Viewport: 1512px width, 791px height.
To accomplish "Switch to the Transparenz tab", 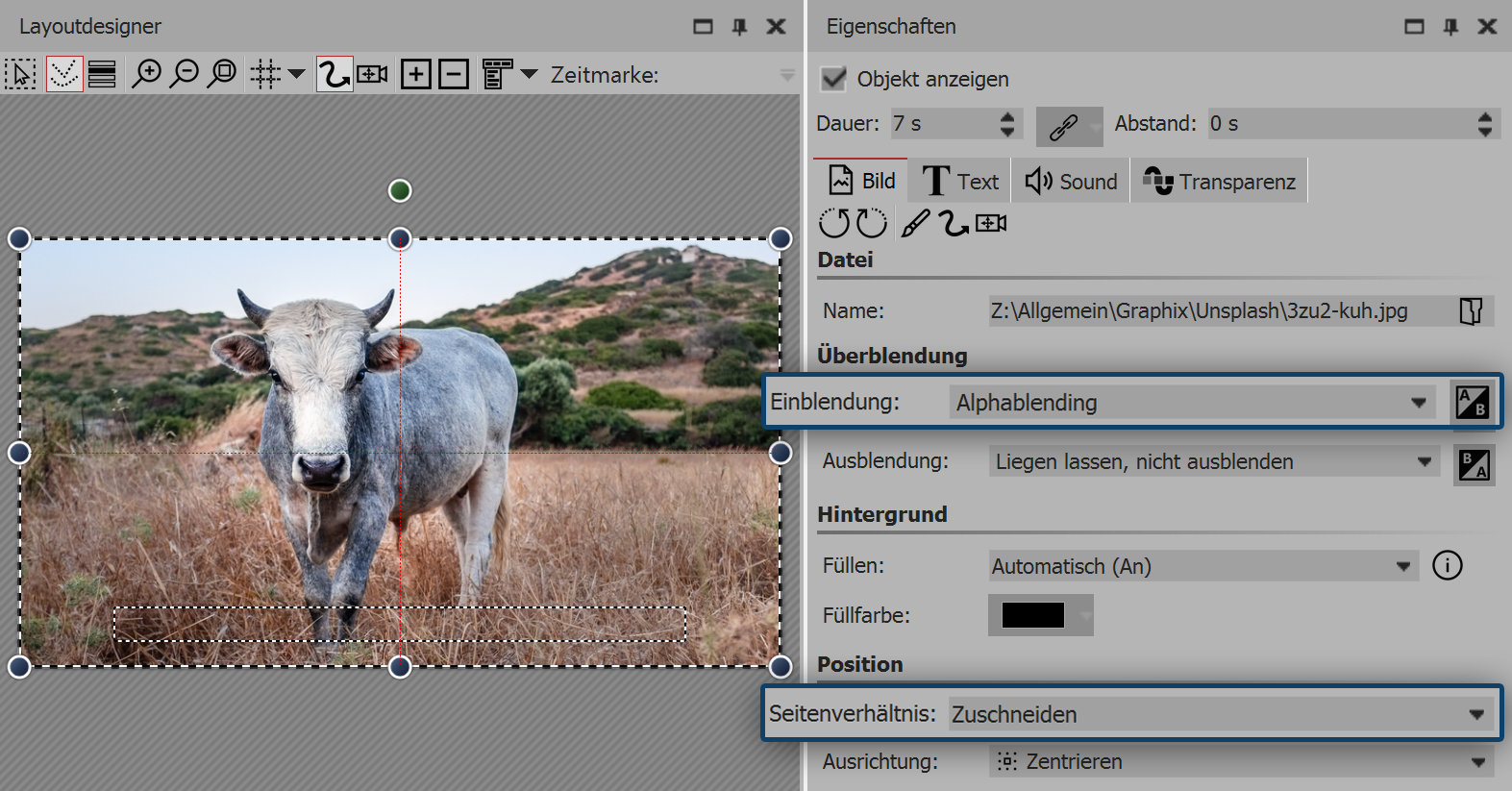I will click(x=1219, y=182).
